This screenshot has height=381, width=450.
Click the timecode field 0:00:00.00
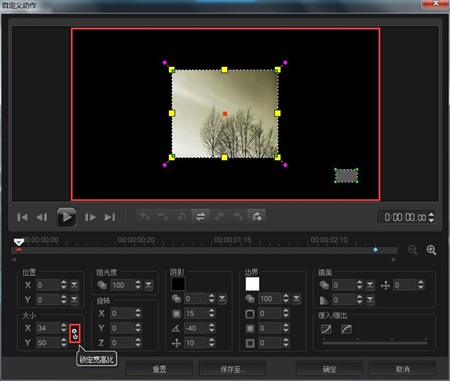point(404,217)
